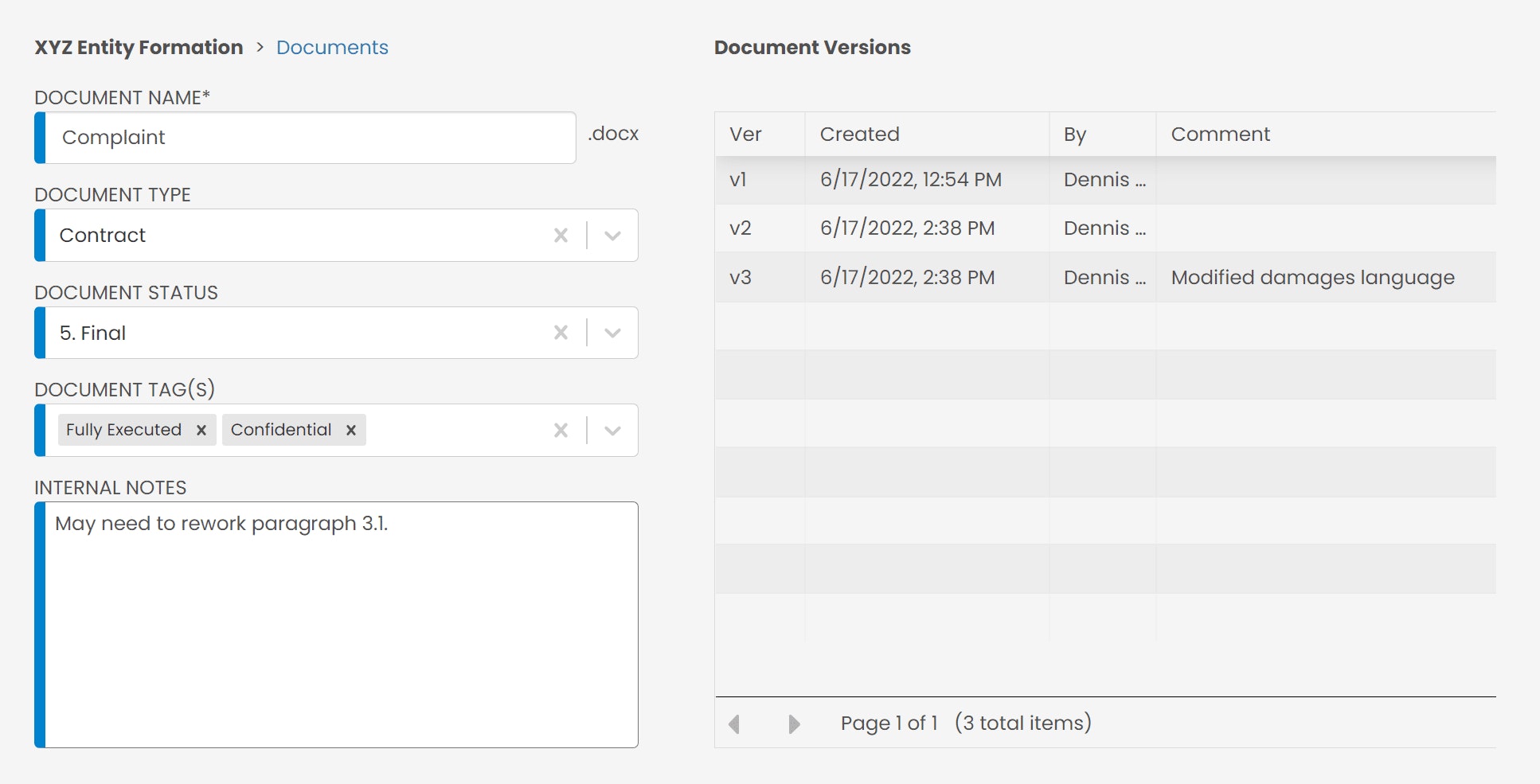Viewport: 1540px width, 784px height.
Task: Open the Document Status dropdown
Action: (612, 333)
